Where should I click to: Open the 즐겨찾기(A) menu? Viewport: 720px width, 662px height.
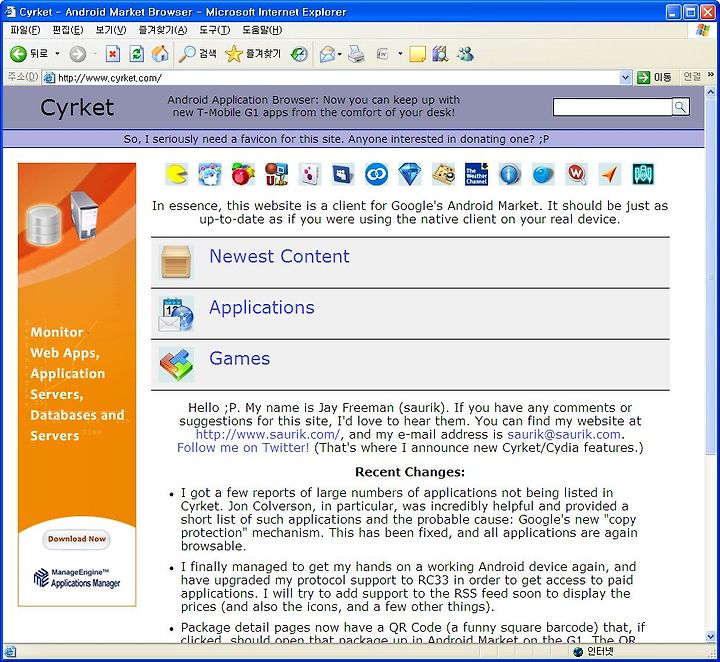coord(163,30)
